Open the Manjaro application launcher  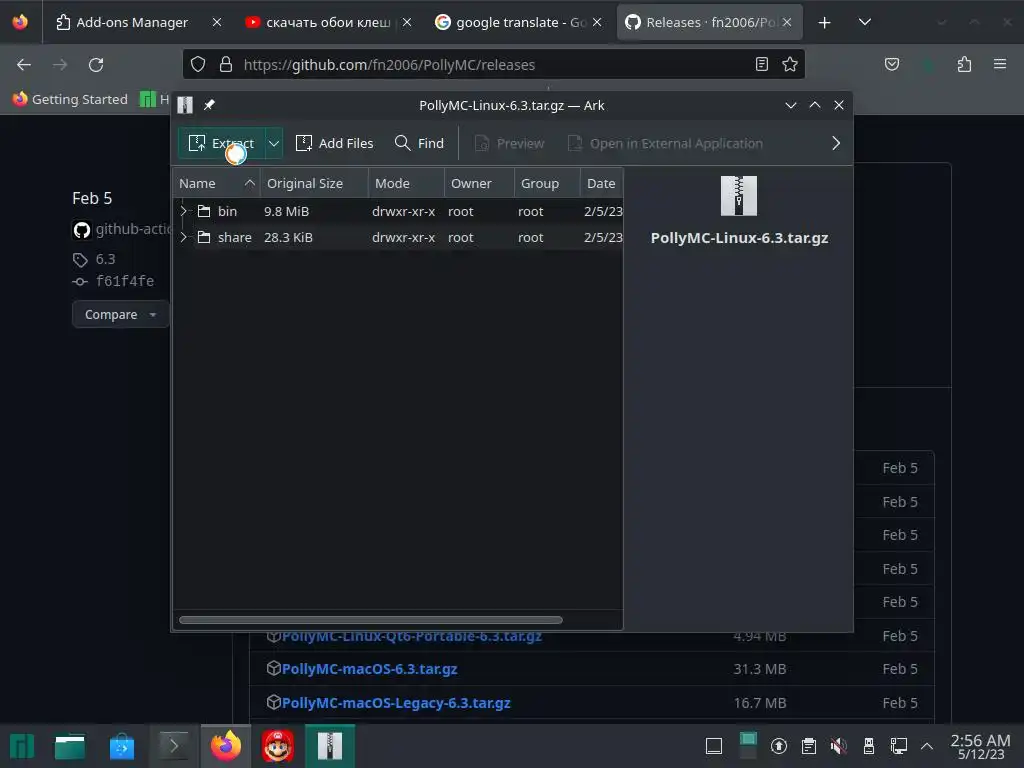(x=22, y=746)
